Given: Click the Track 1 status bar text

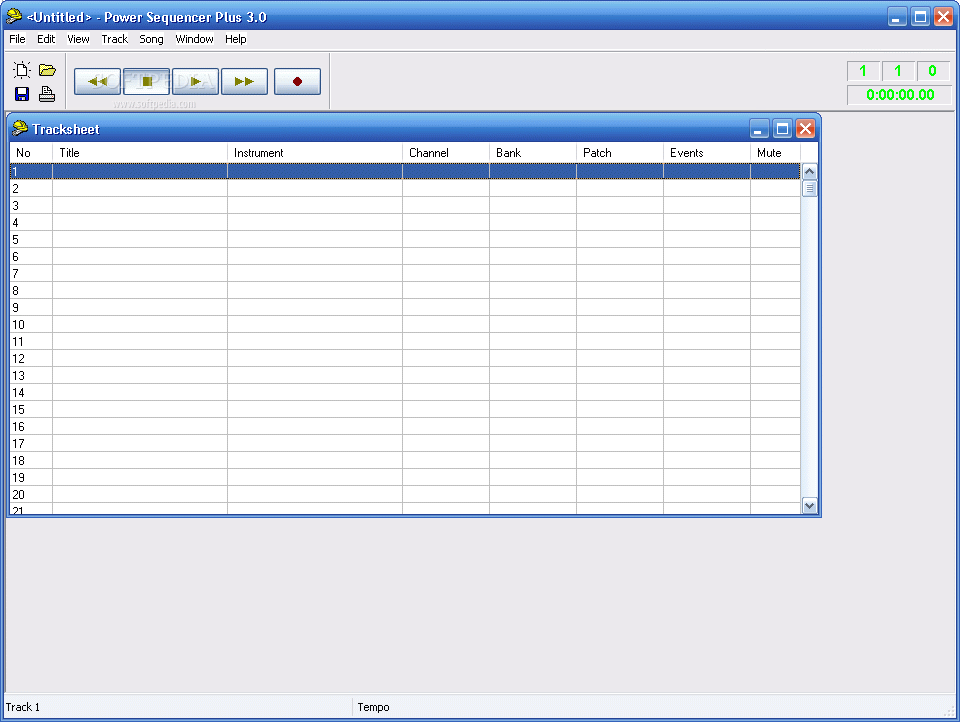Looking at the screenshot, I should 23,707.
